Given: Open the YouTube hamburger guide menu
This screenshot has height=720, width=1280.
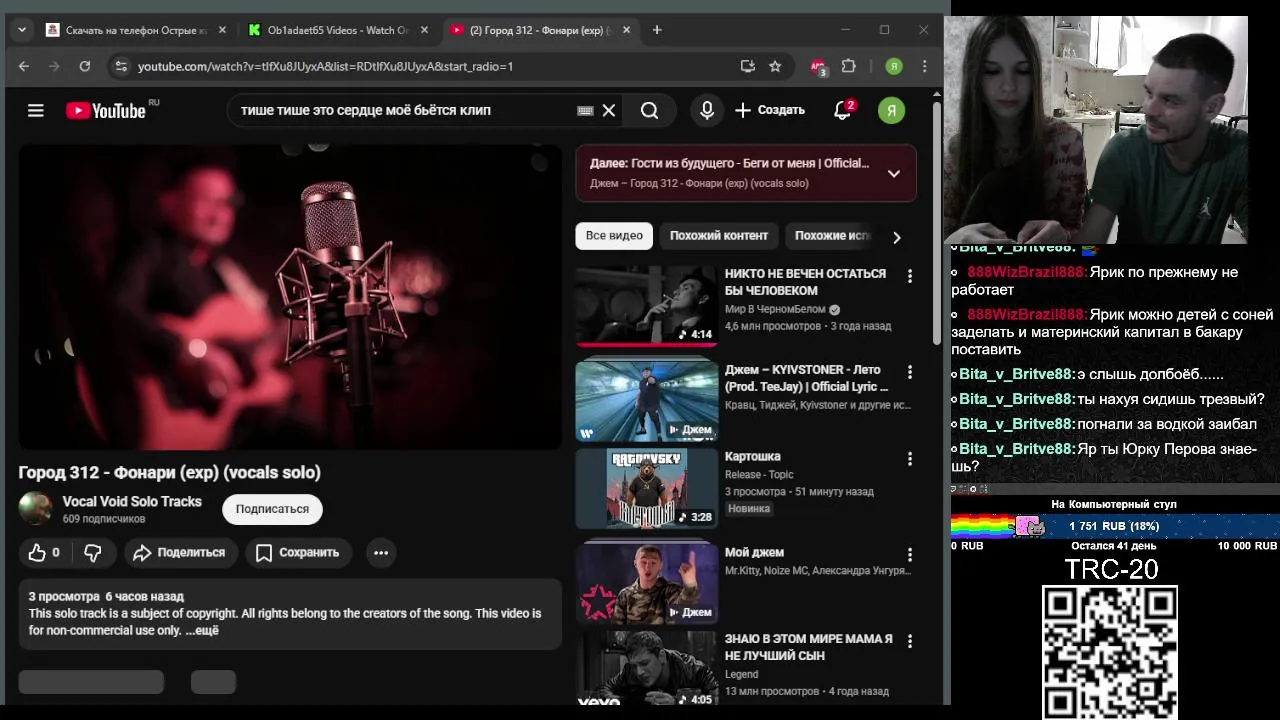Looking at the screenshot, I should coord(36,110).
